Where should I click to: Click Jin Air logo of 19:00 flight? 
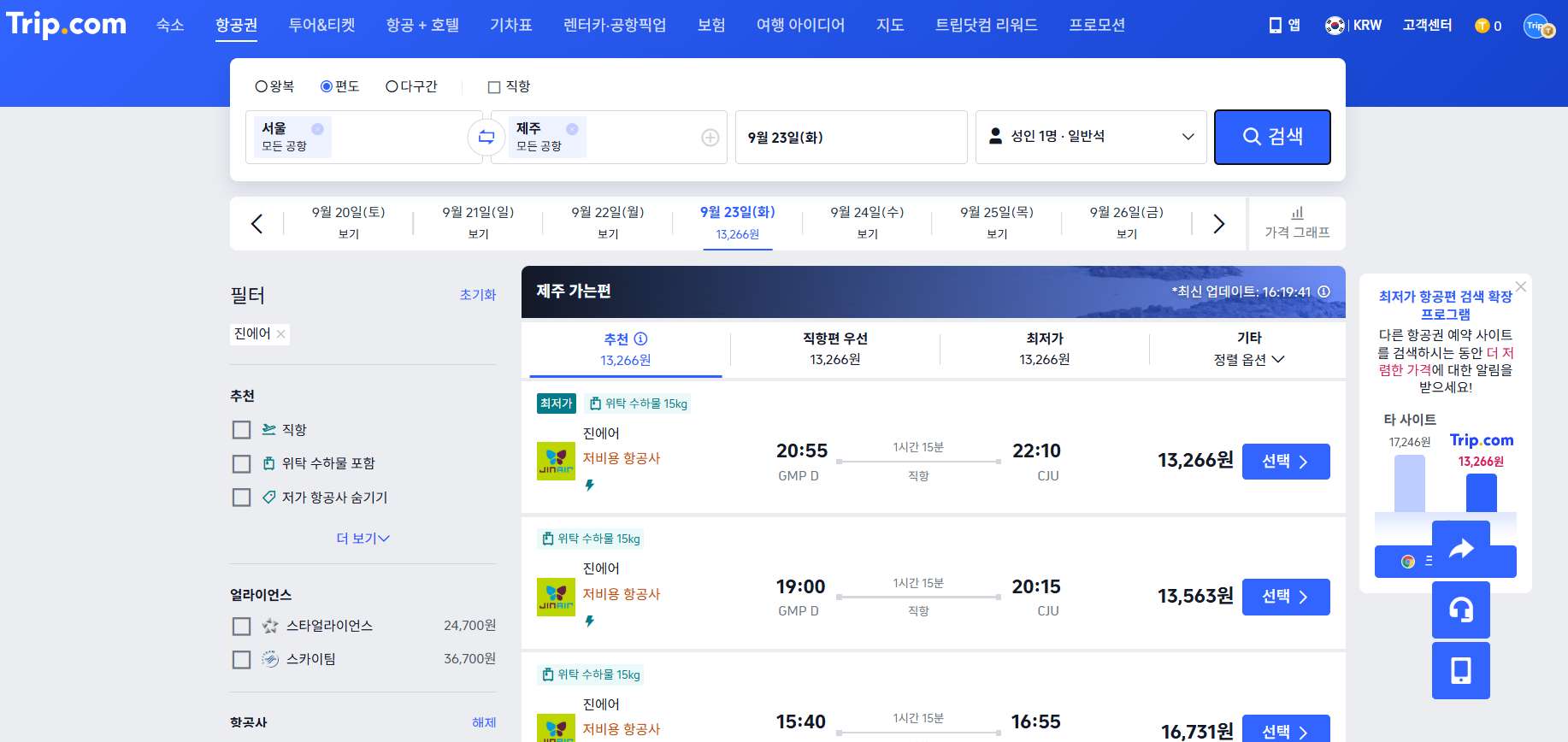(556, 597)
